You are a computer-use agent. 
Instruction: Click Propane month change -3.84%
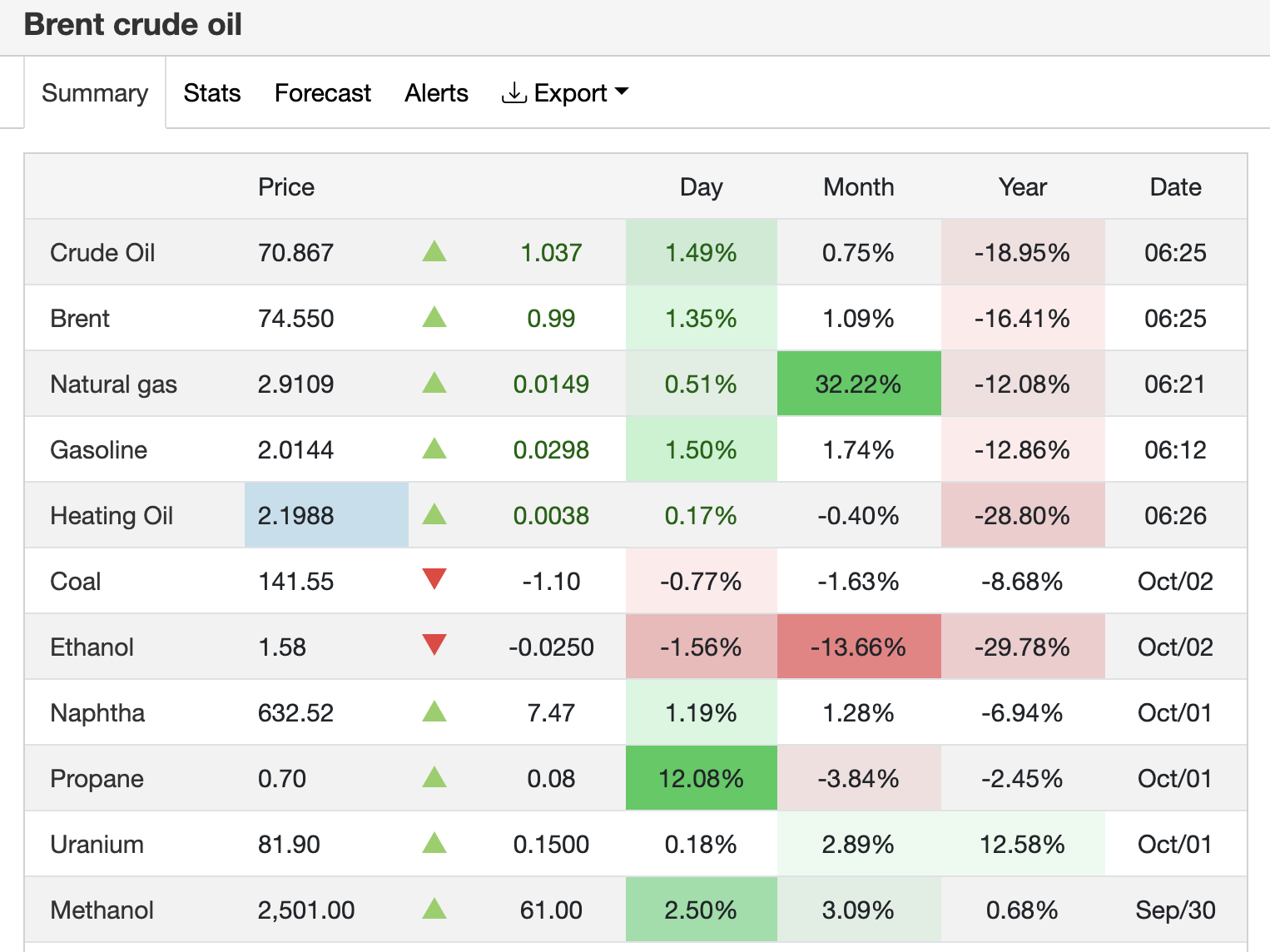[x=859, y=778]
